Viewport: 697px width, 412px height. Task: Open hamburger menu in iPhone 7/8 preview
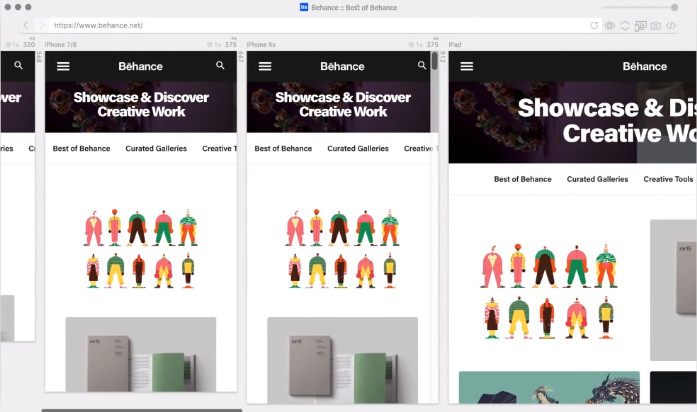point(63,66)
